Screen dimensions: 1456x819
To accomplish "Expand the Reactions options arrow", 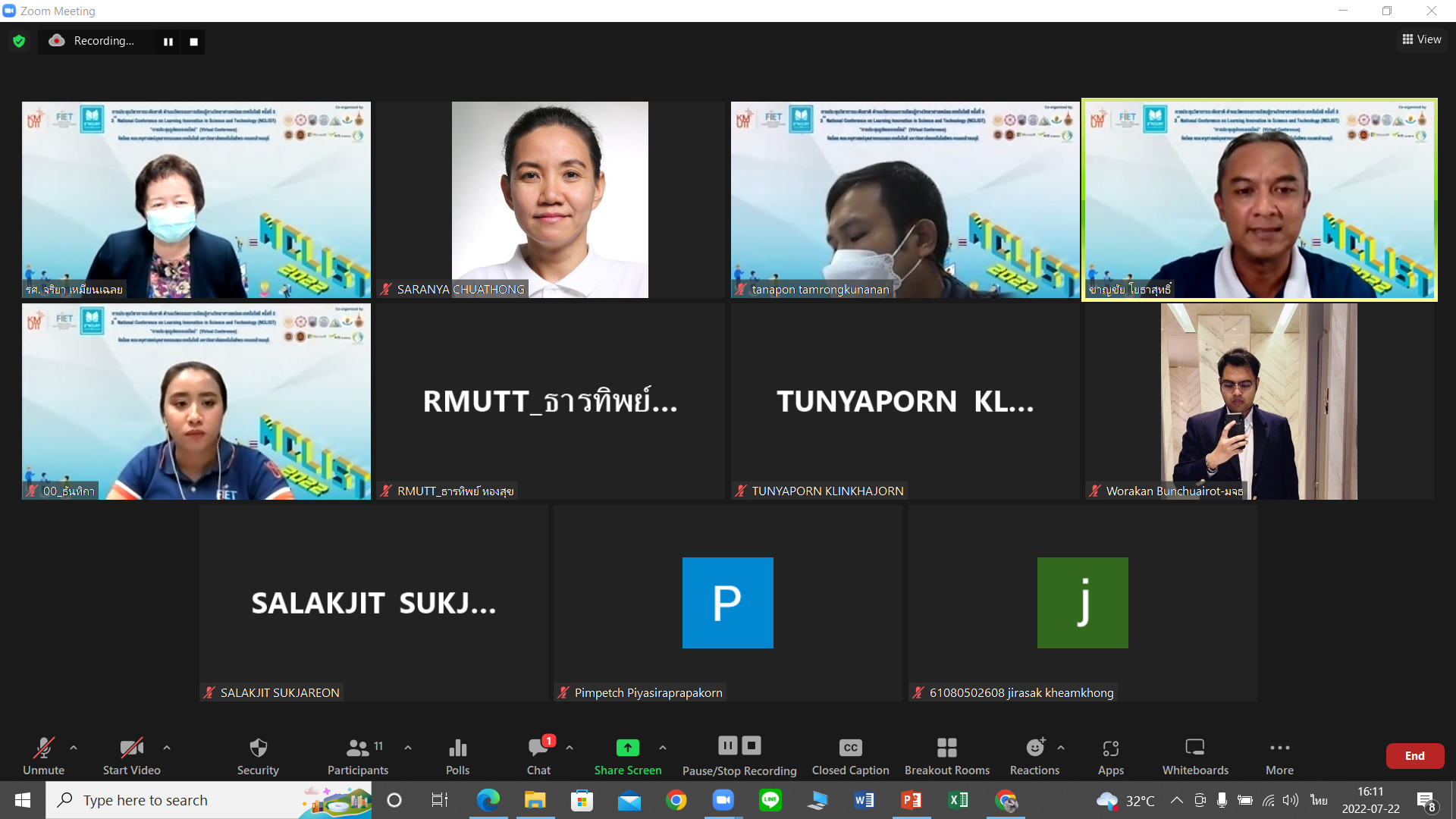I will (x=1061, y=748).
